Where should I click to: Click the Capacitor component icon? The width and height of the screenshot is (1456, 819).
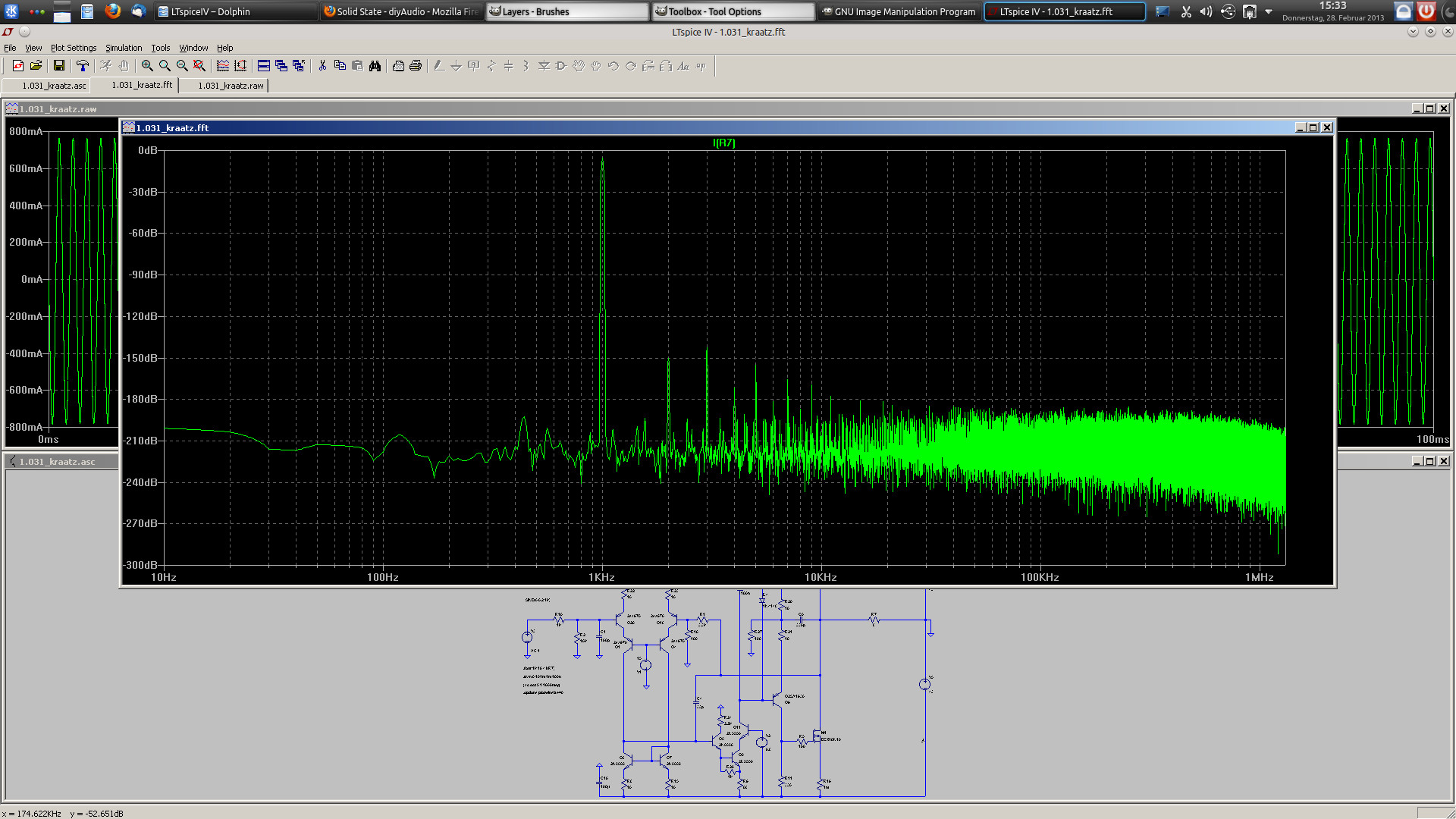(509, 66)
